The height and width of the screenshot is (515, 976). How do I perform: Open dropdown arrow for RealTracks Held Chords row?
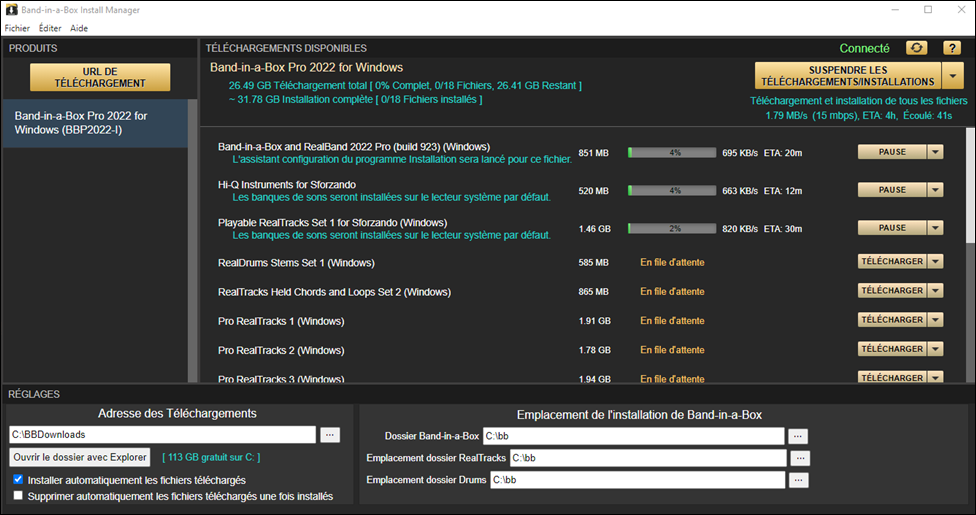[x=935, y=291]
